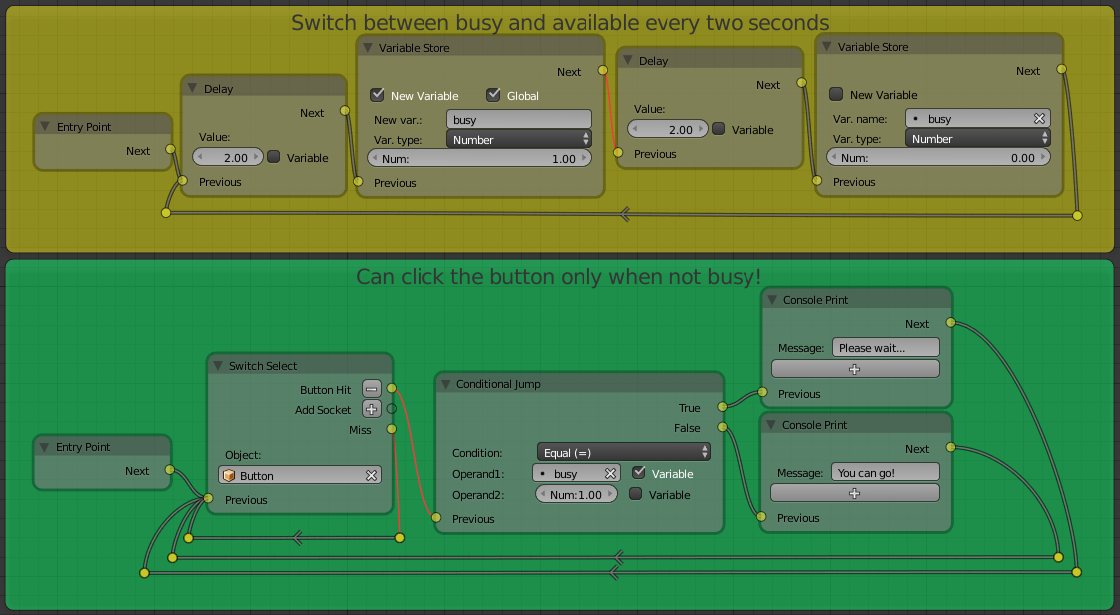1120x615 pixels.
Task: Enable Variable checkbox for Operand2
Action: 635,495
